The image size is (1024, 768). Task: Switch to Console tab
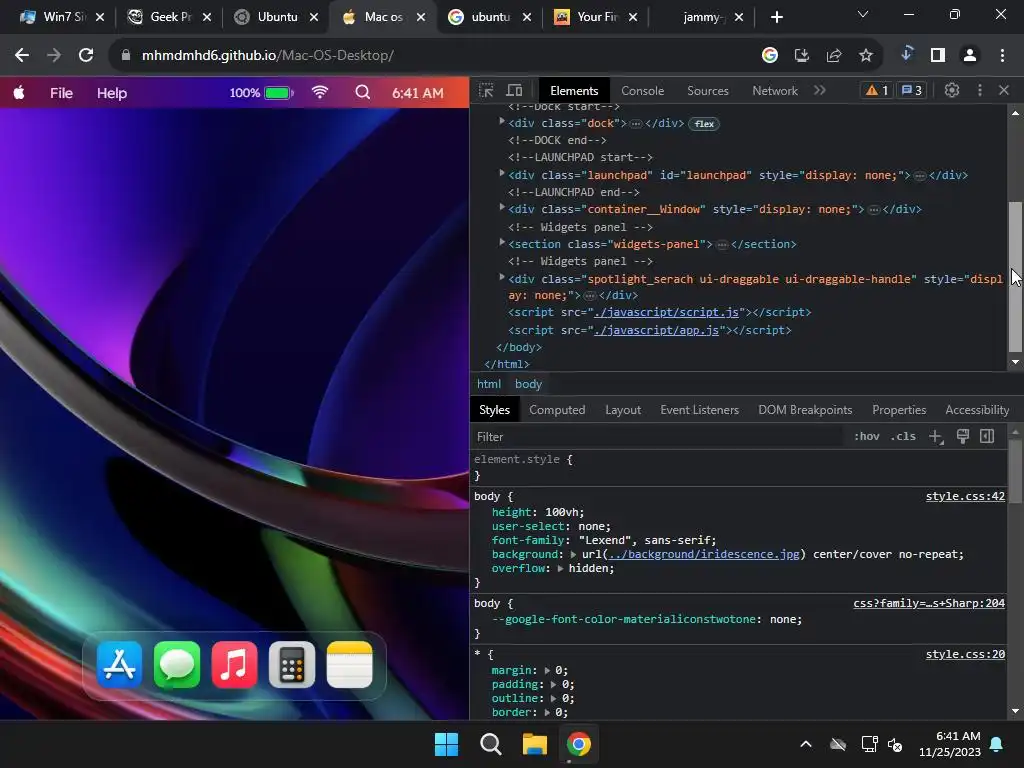[642, 91]
